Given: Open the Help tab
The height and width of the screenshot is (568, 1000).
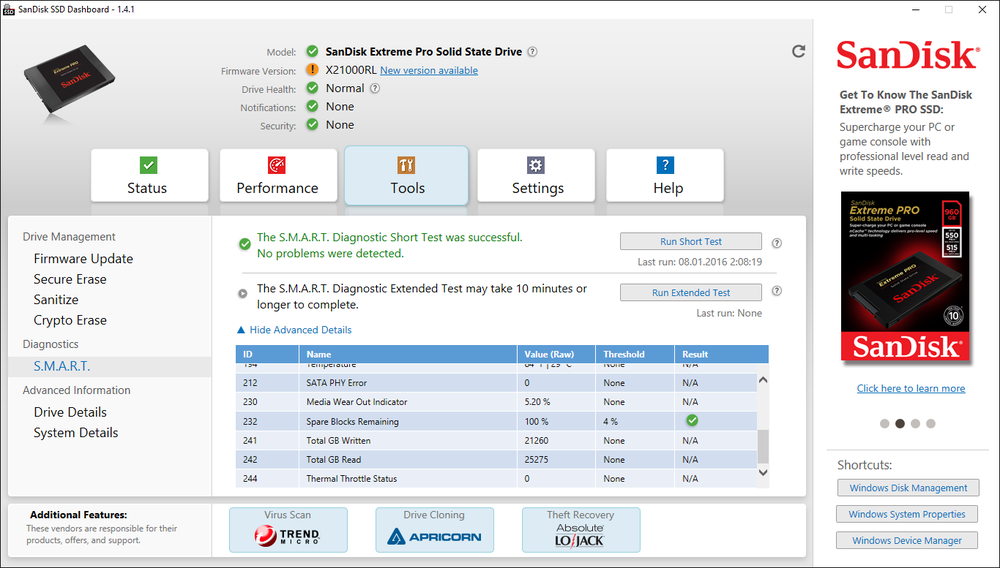Looking at the screenshot, I should [x=665, y=175].
